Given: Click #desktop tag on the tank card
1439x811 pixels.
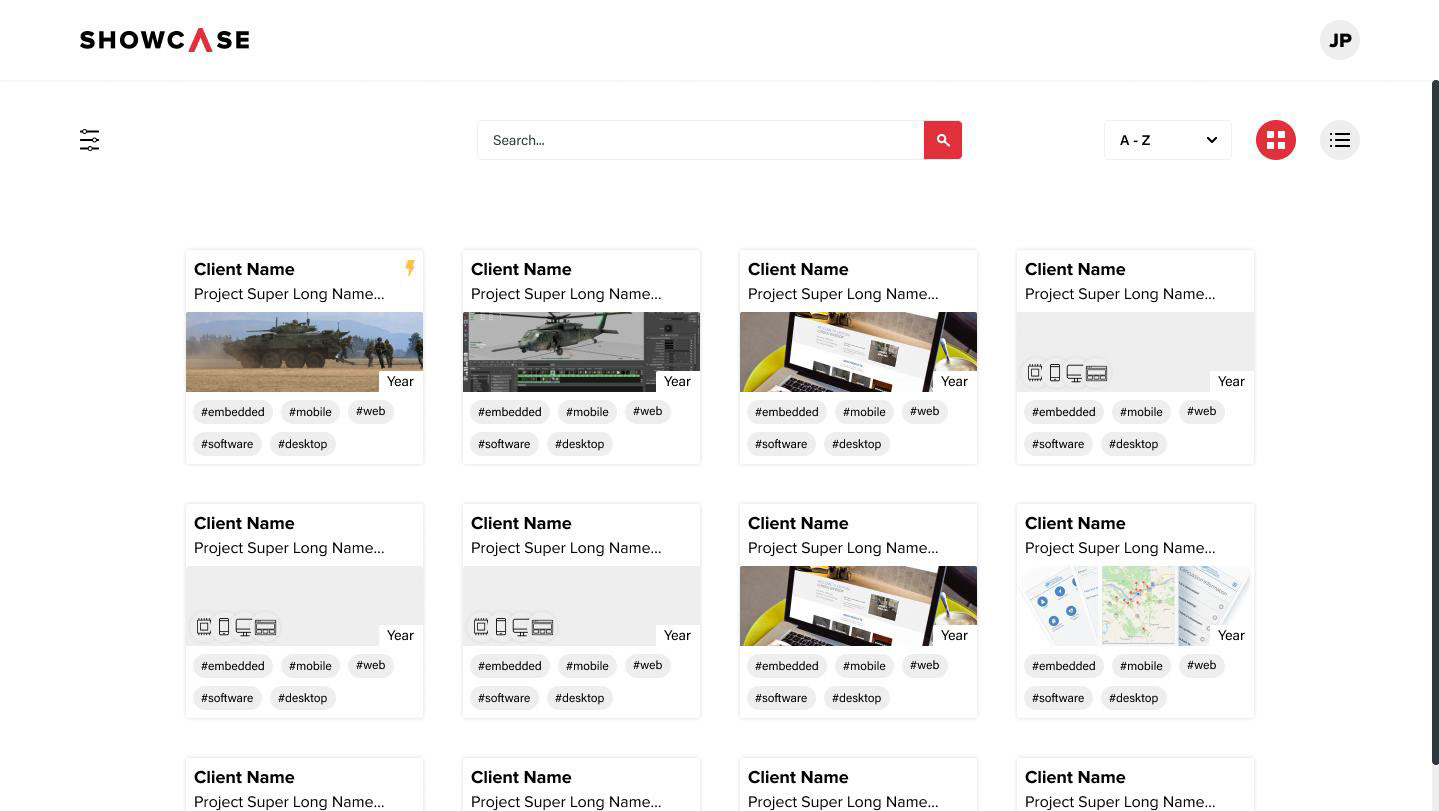Looking at the screenshot, I should coord(303,444).
